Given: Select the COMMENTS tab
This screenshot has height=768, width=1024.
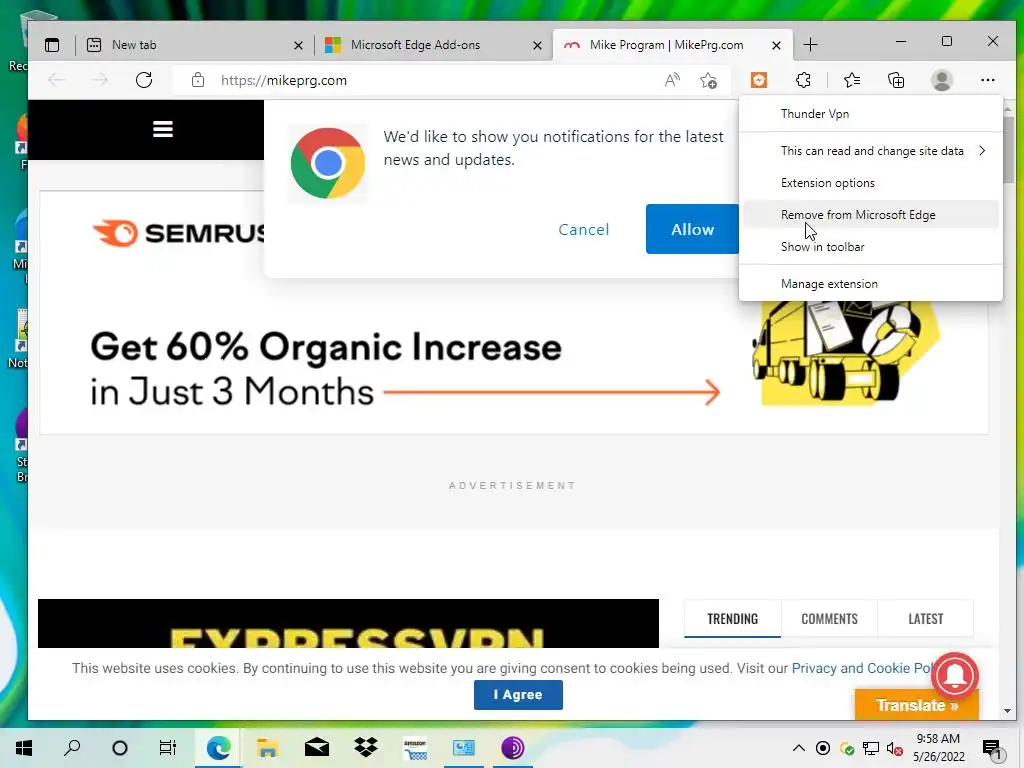Looking at the screenshot, I should tap(829, 618).
